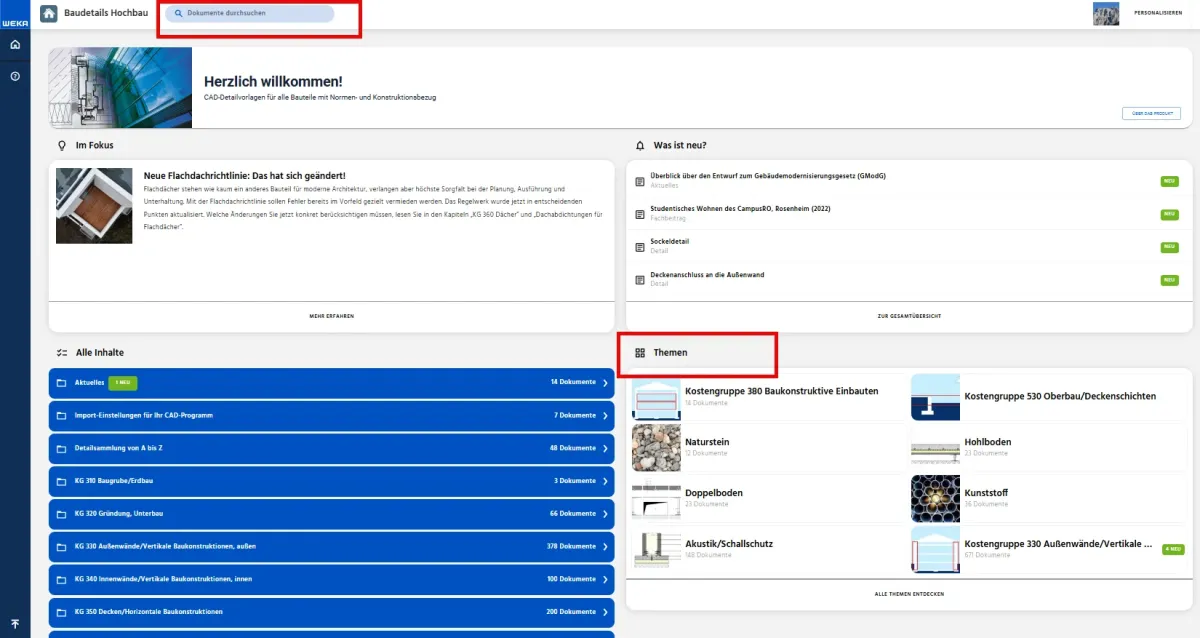This screenshot has width=1200, height=638.
Task: Open ZUR GESAMTÜBERSICHT link
Action: click(909, 316)
